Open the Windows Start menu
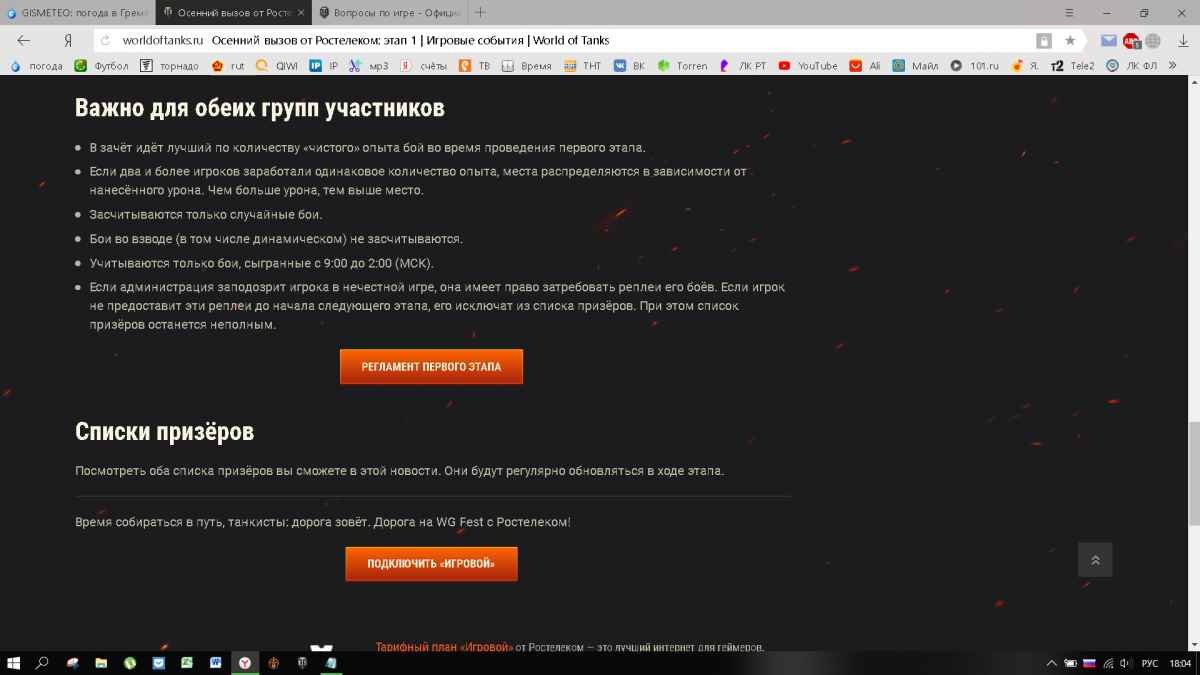 [14, 663]
